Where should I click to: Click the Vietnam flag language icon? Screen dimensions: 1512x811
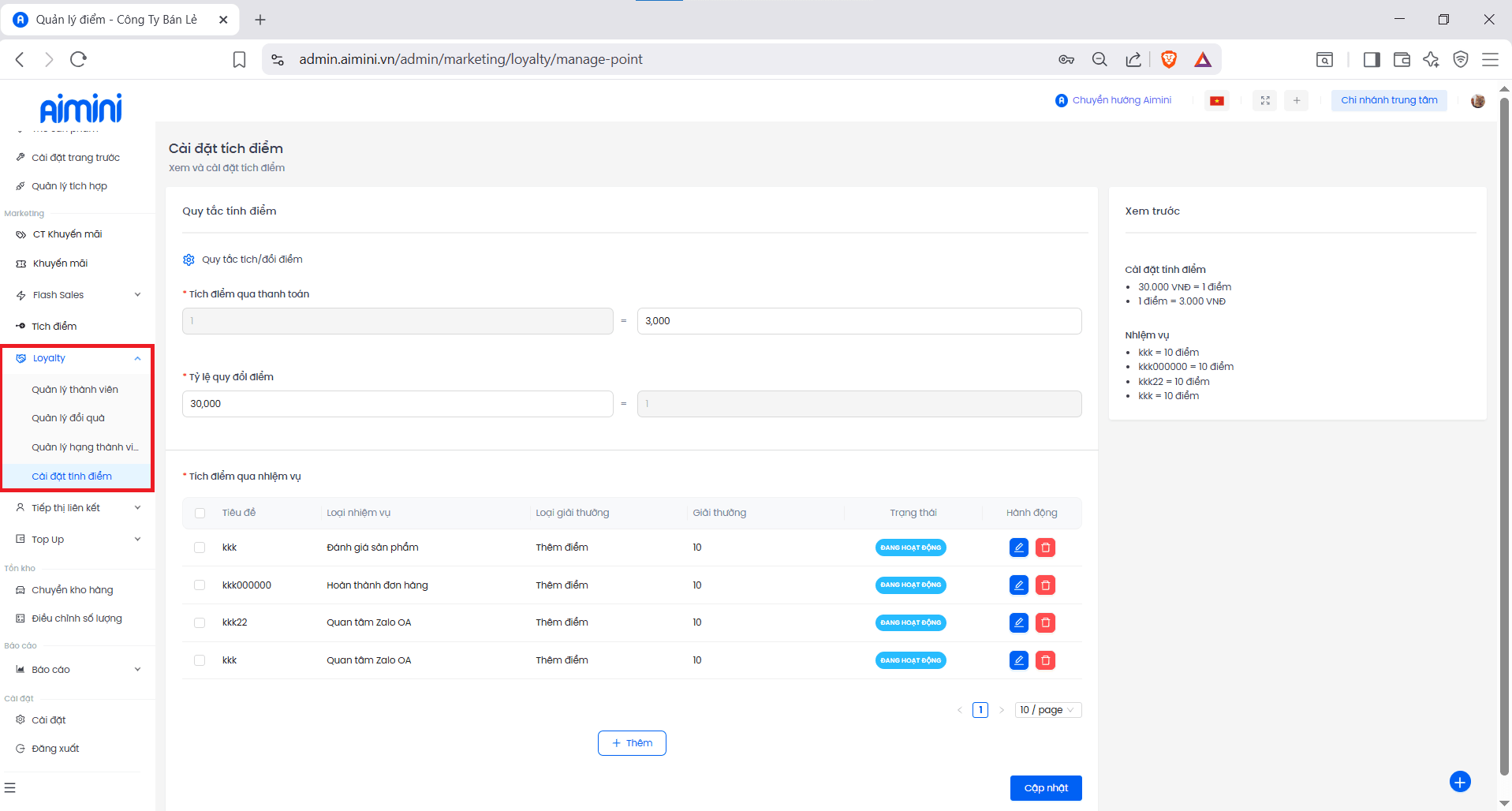point(1217,101)
